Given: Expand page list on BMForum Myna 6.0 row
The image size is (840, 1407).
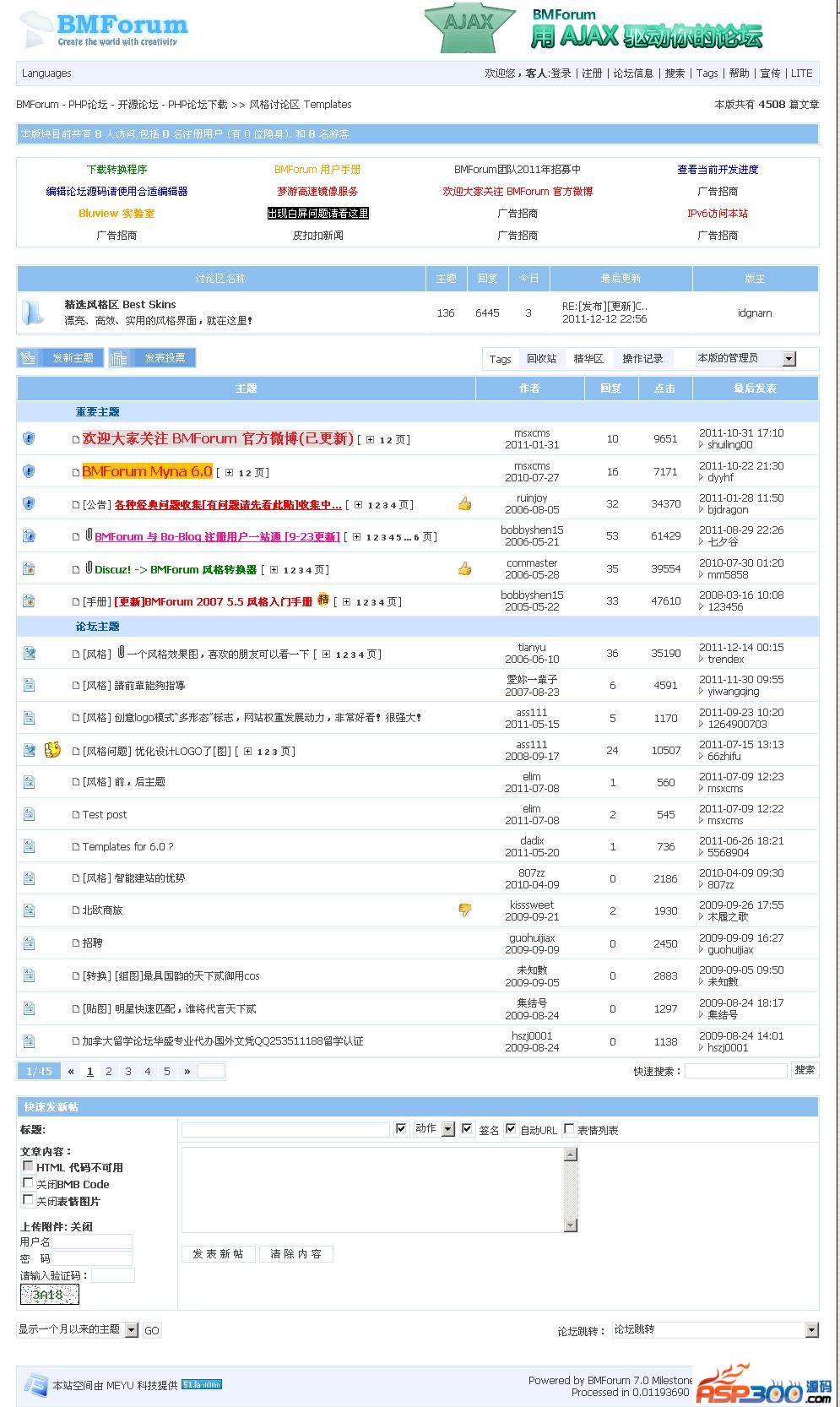Looking at the screenshot, I should 229,473.
